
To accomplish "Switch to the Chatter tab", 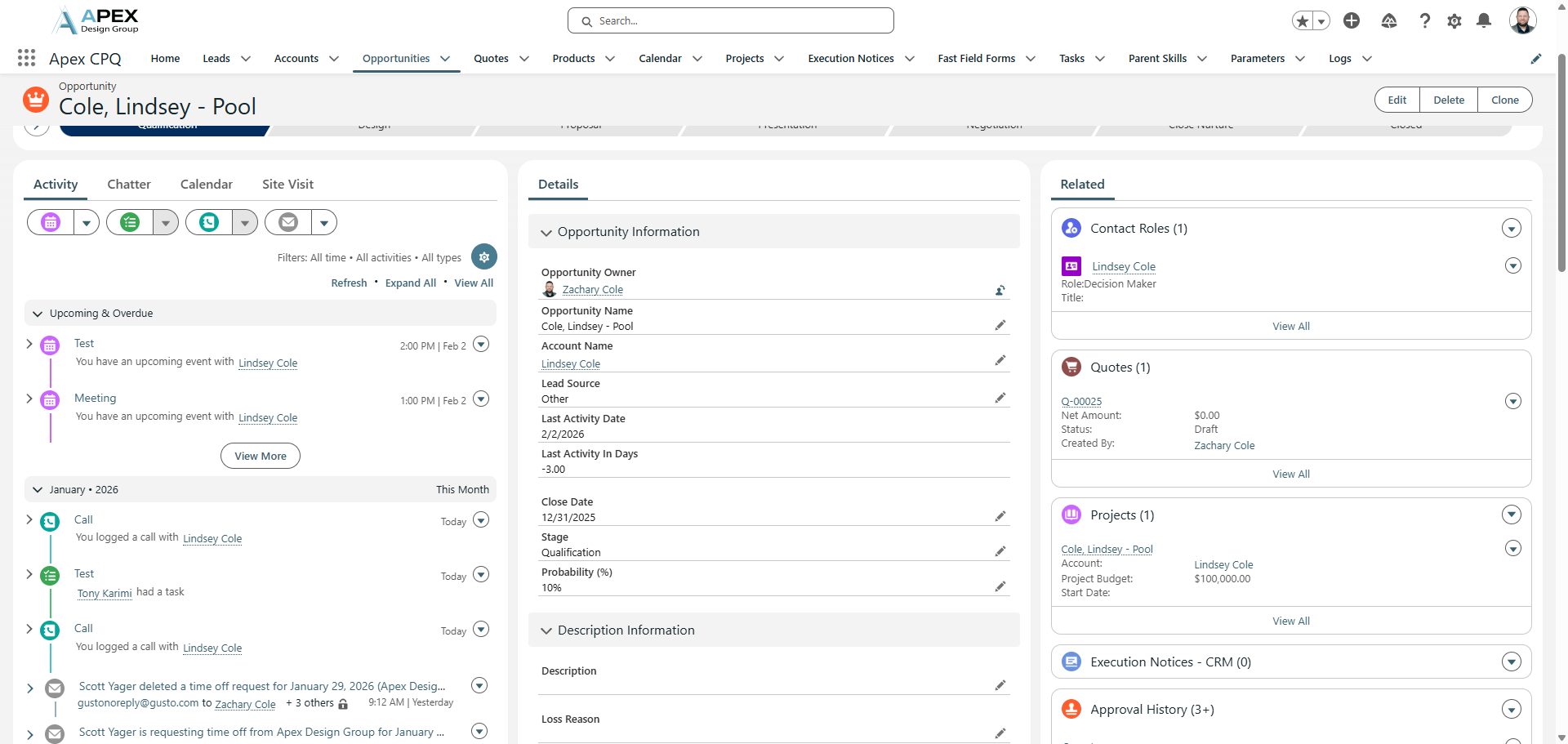I will click(129, 185).
